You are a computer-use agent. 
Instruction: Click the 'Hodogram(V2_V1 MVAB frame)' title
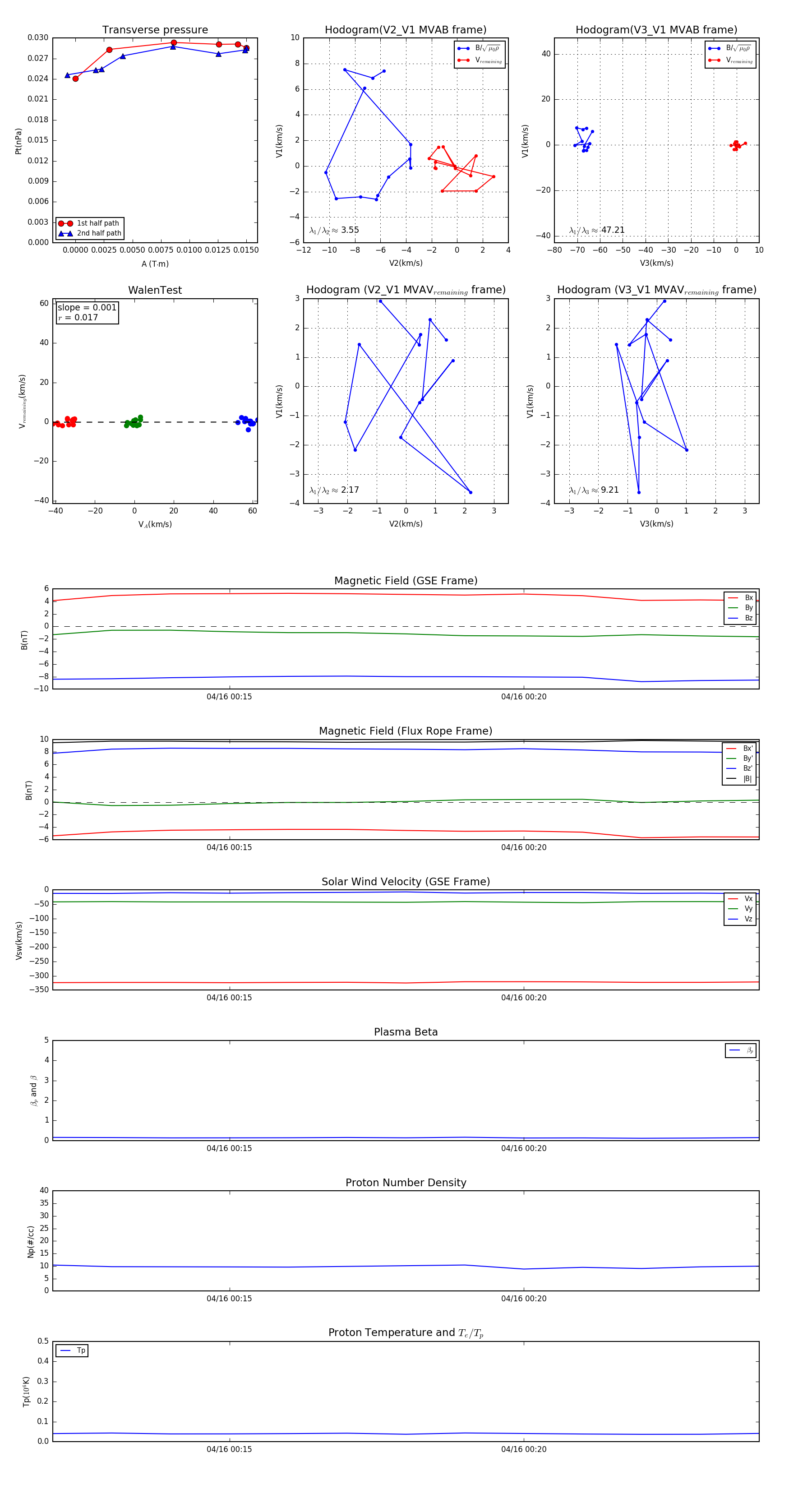[406, 30]
